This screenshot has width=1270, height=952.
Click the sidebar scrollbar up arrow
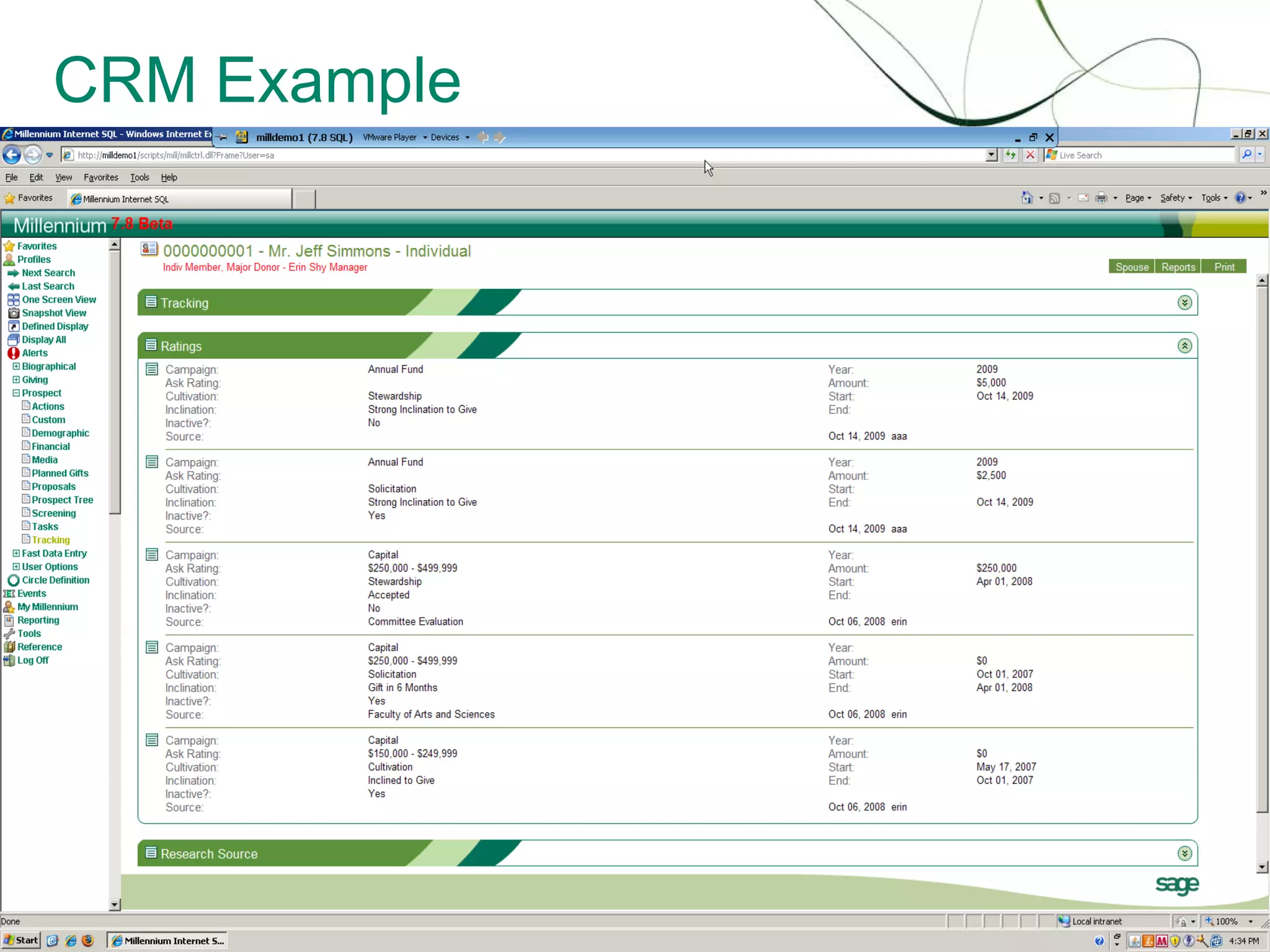click(x=114, y=245)
